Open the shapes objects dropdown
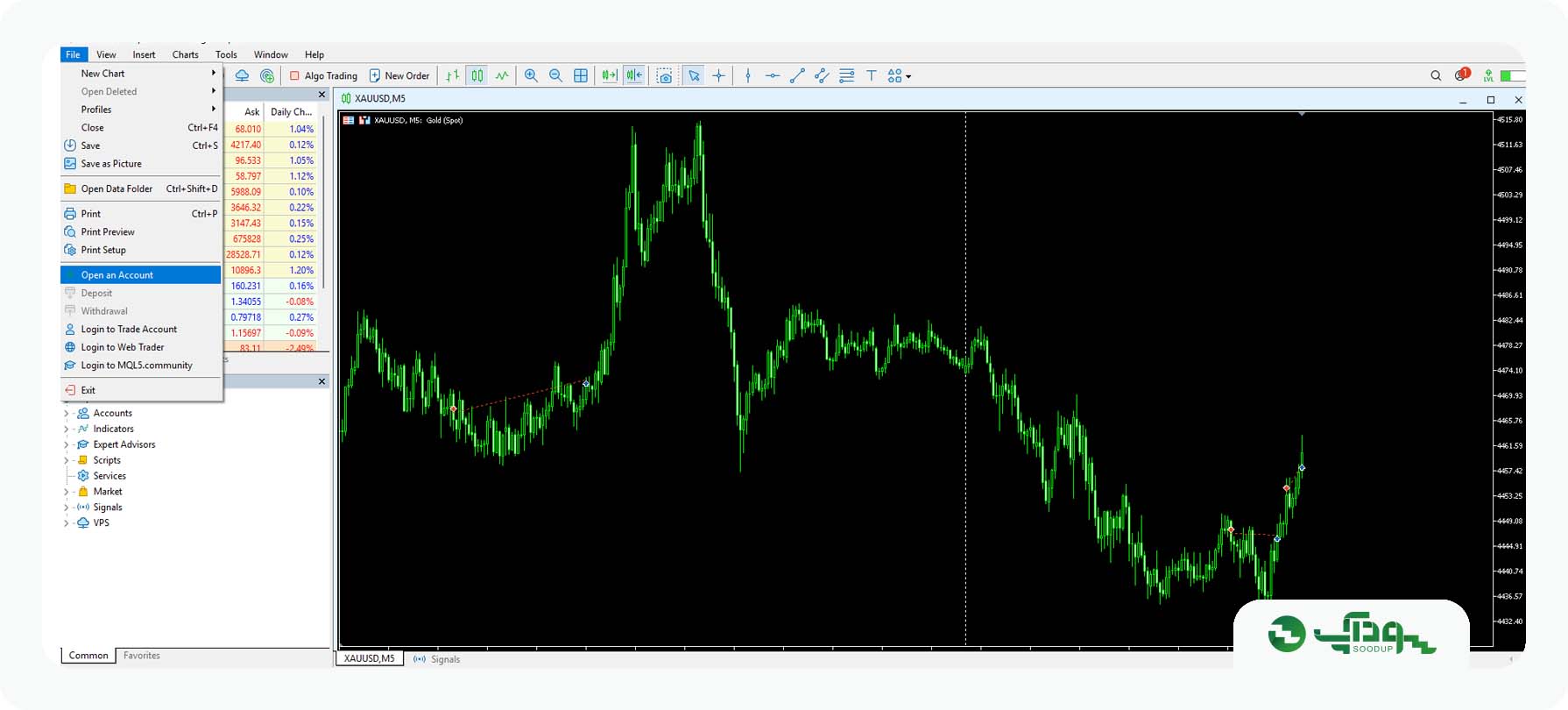This screenshot has width=1568, height=710. pyautogui.click(x=899, y=76)
